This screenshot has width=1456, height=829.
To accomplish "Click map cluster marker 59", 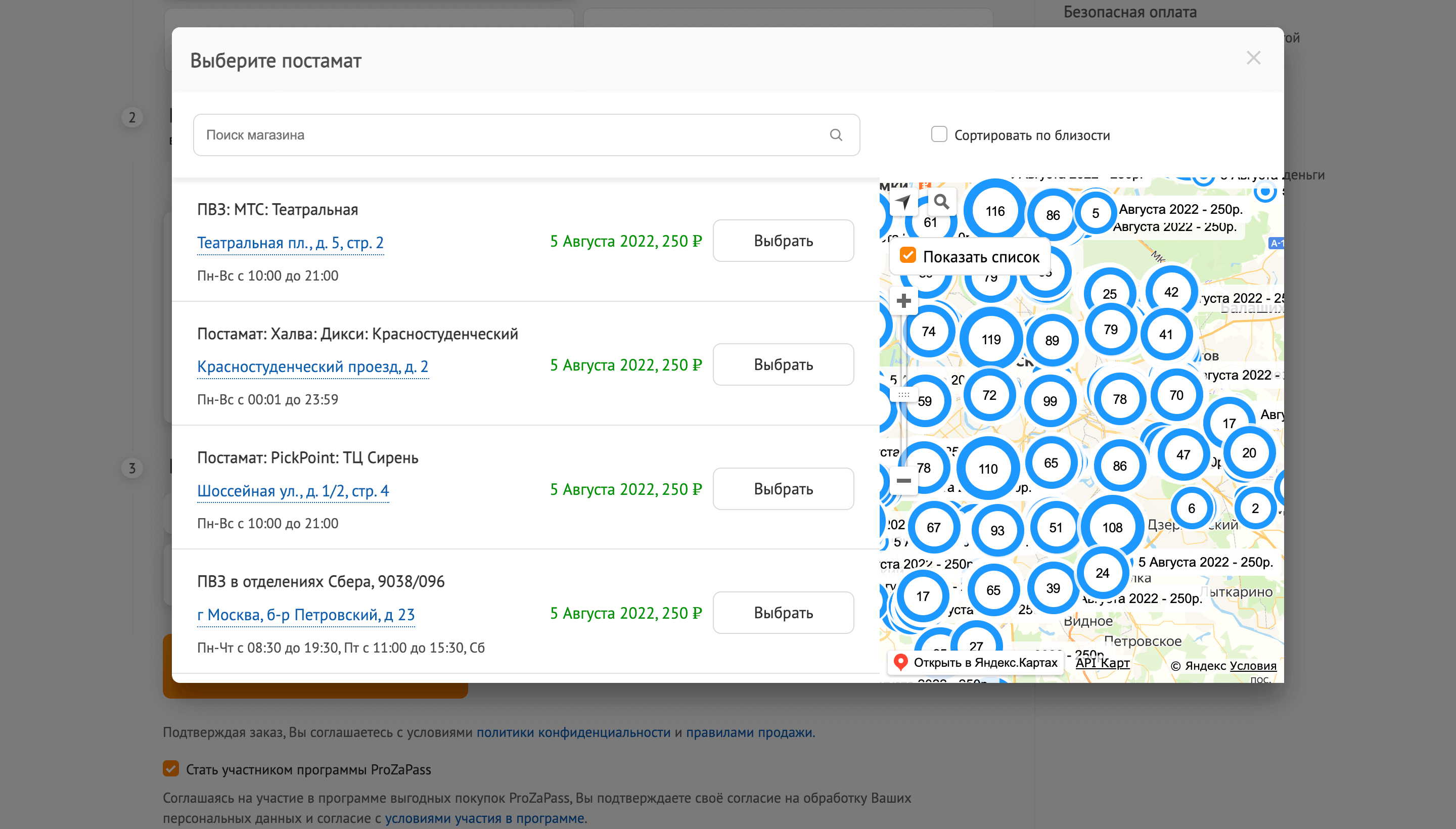I will pyautogui.click(x=924, y=401).
